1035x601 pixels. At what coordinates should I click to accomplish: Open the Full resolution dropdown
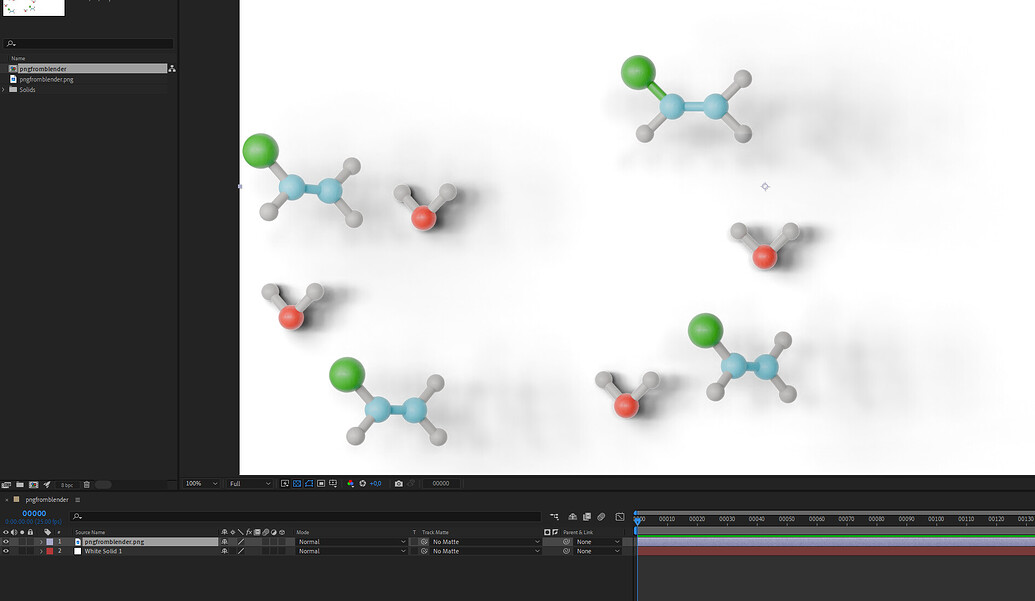(x=250, y=484)
